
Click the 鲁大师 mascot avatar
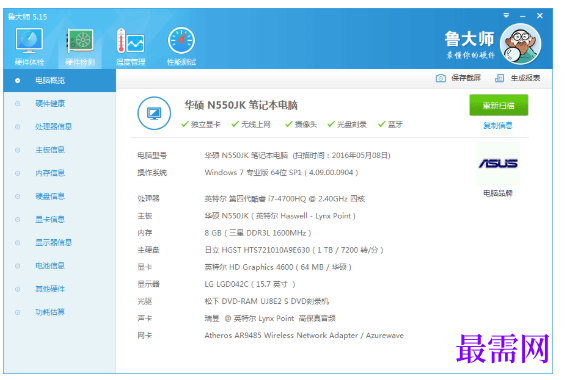pos(521,44)
